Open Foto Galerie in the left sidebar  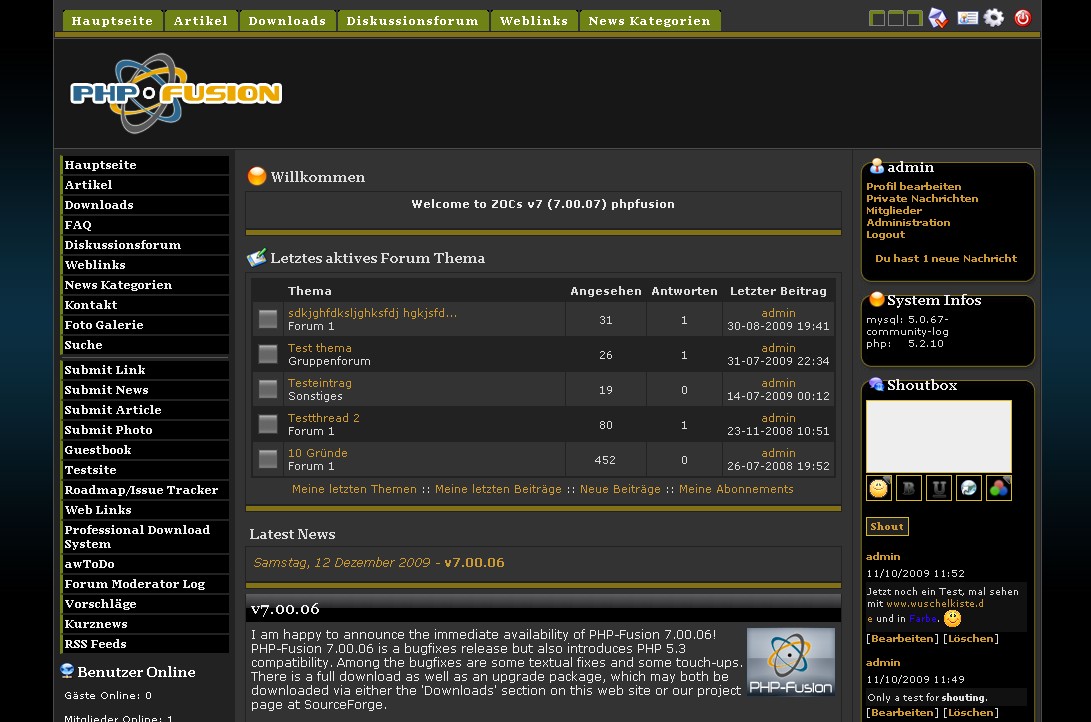coord(145,325)
